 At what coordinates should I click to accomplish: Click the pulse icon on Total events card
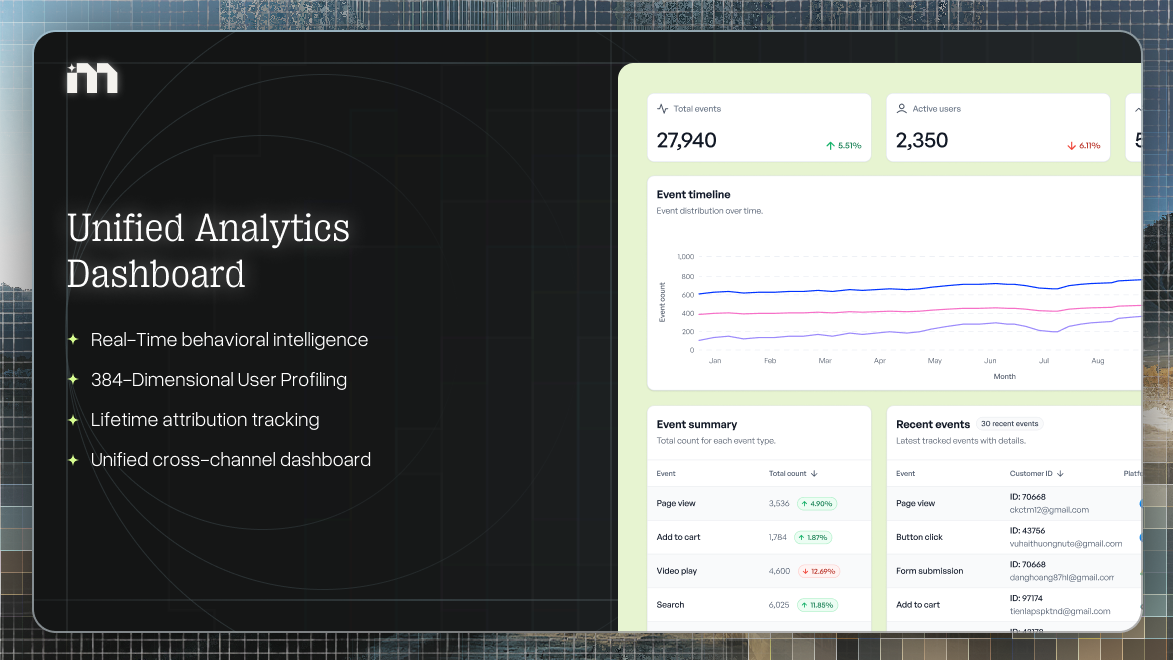pos(662,108)
